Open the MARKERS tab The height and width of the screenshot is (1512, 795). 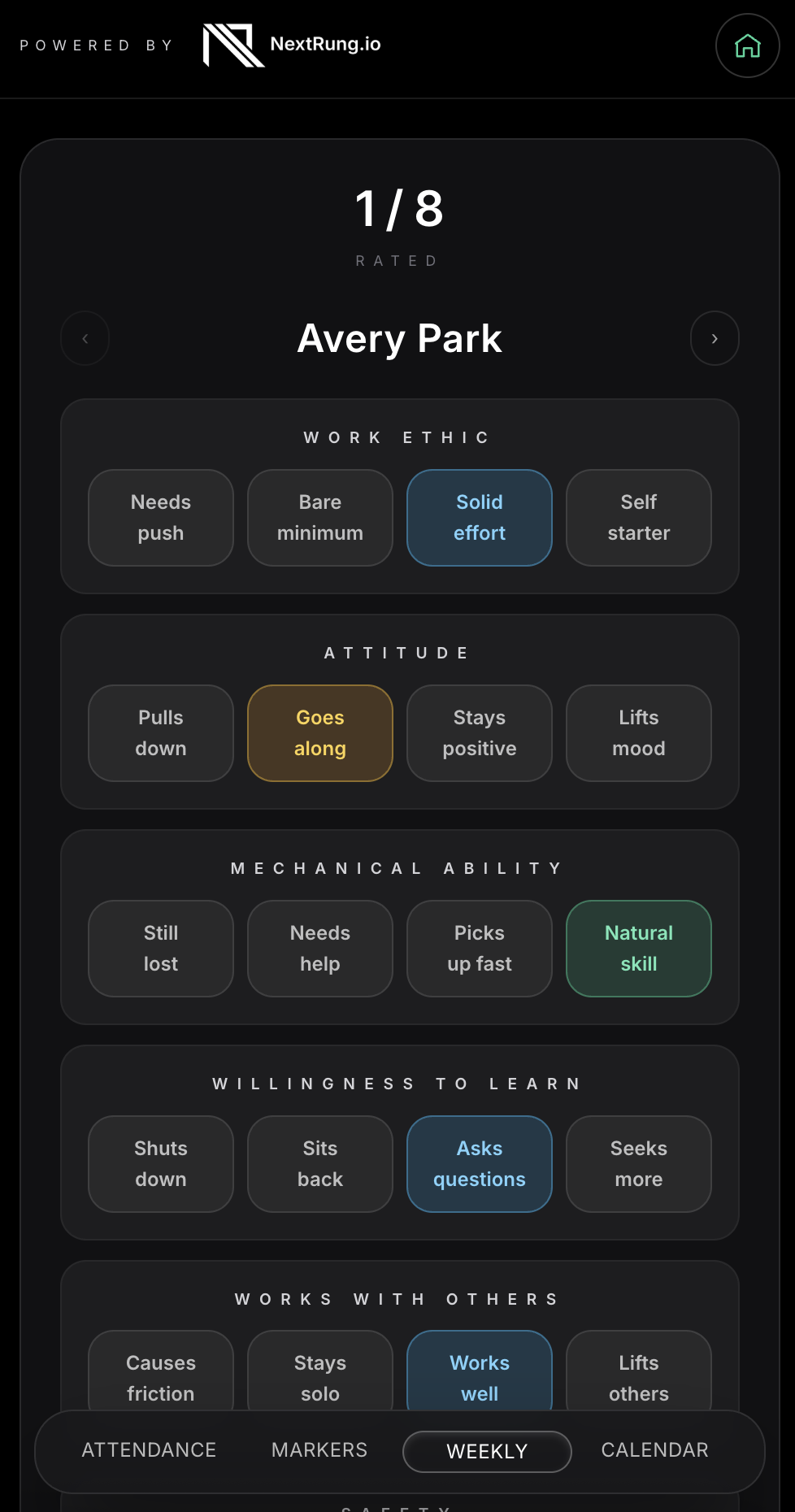(319, 1450)
